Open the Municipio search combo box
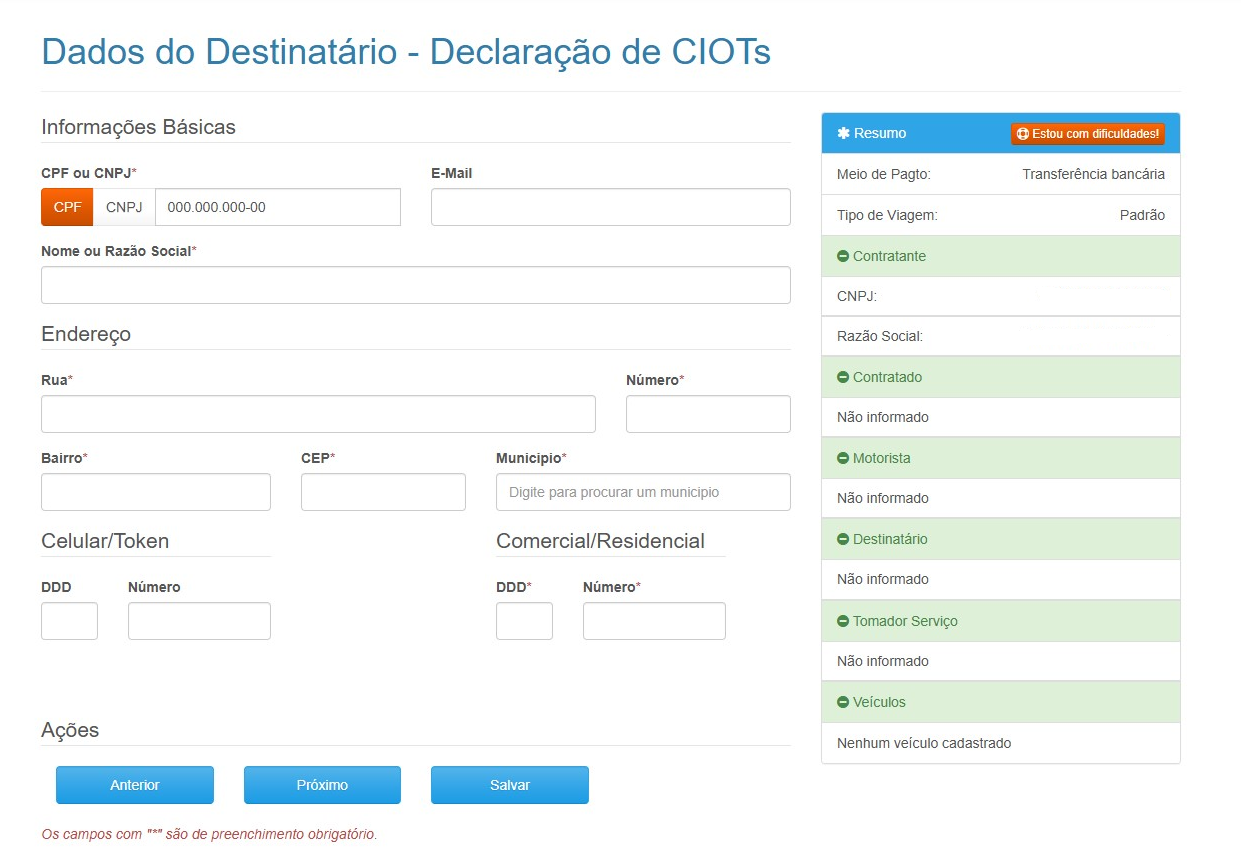 pyautogui.click(x=643, y=492)
